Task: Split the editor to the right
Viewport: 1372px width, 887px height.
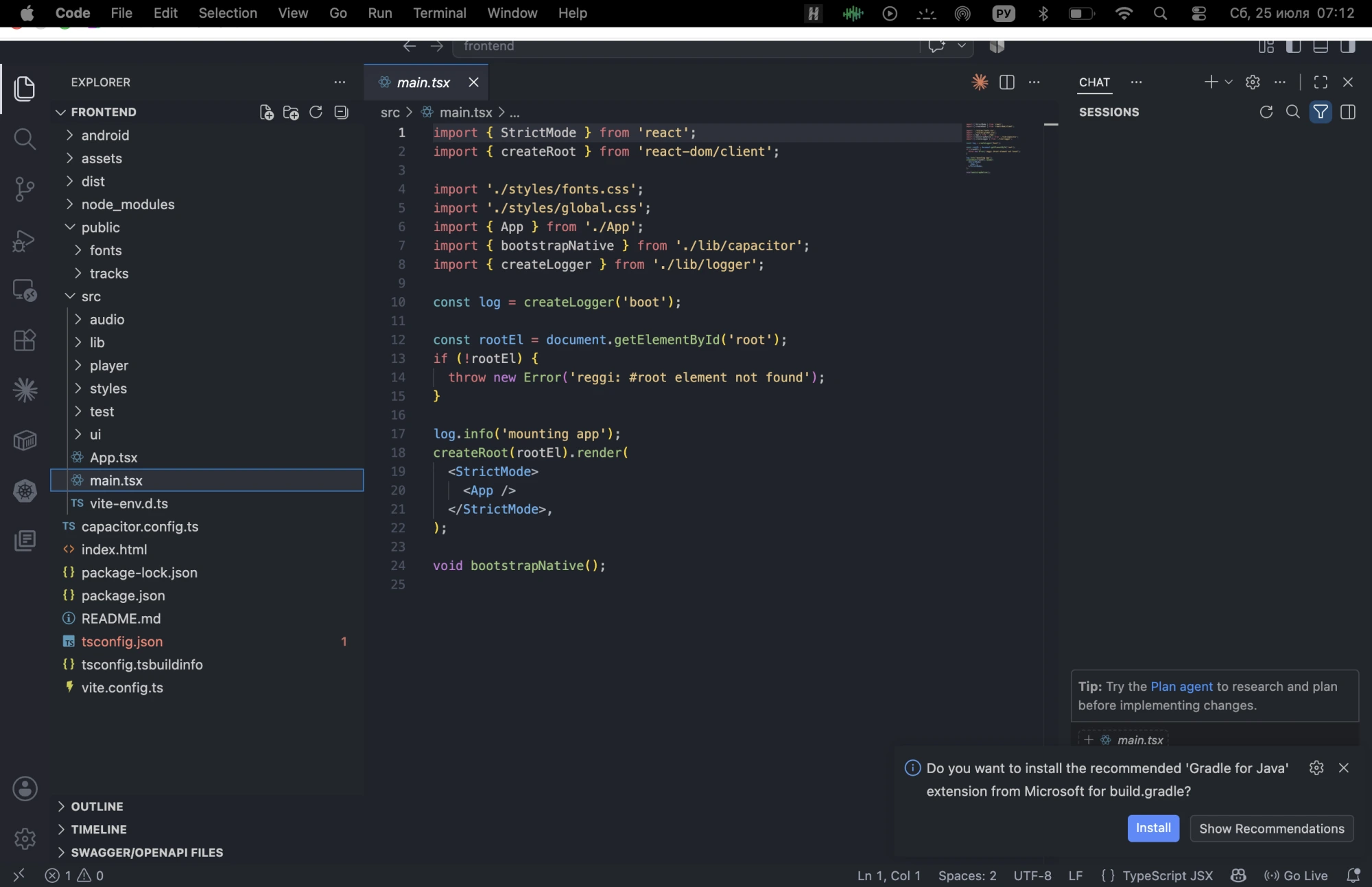Action: pyautogui.click(x=1007, y=82)
